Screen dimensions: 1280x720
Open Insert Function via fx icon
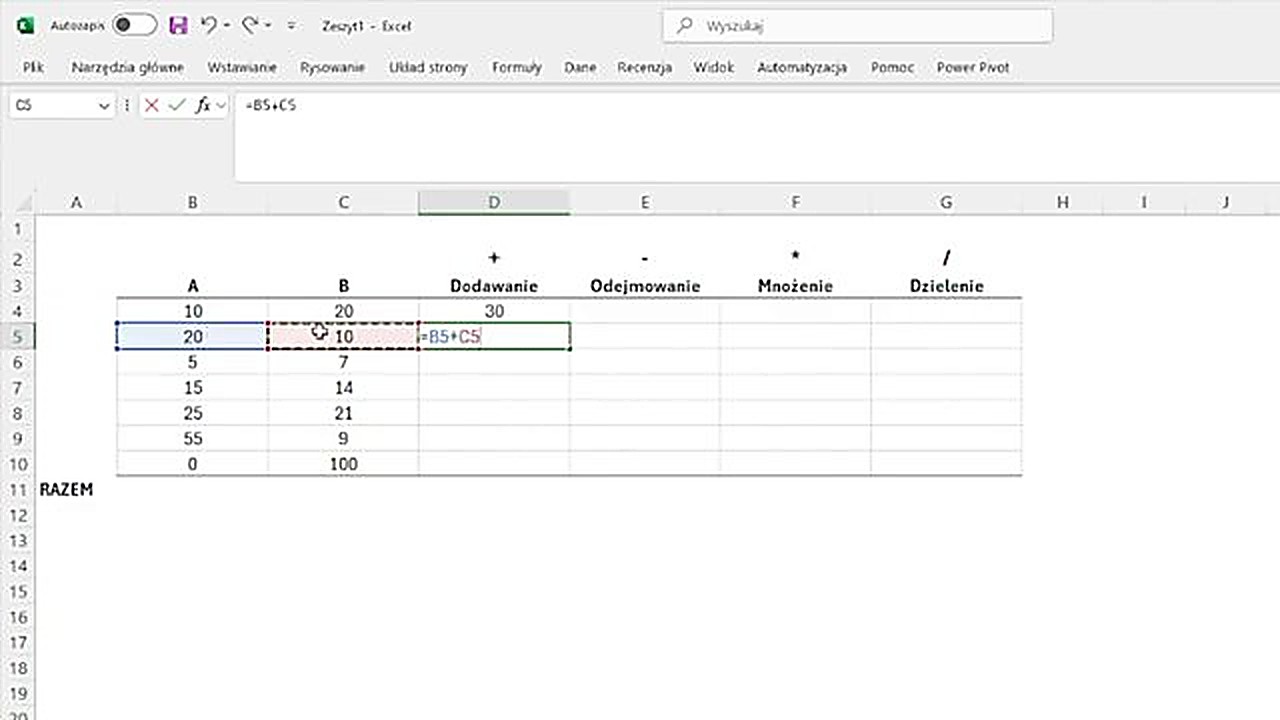click(x=203, y=105)
